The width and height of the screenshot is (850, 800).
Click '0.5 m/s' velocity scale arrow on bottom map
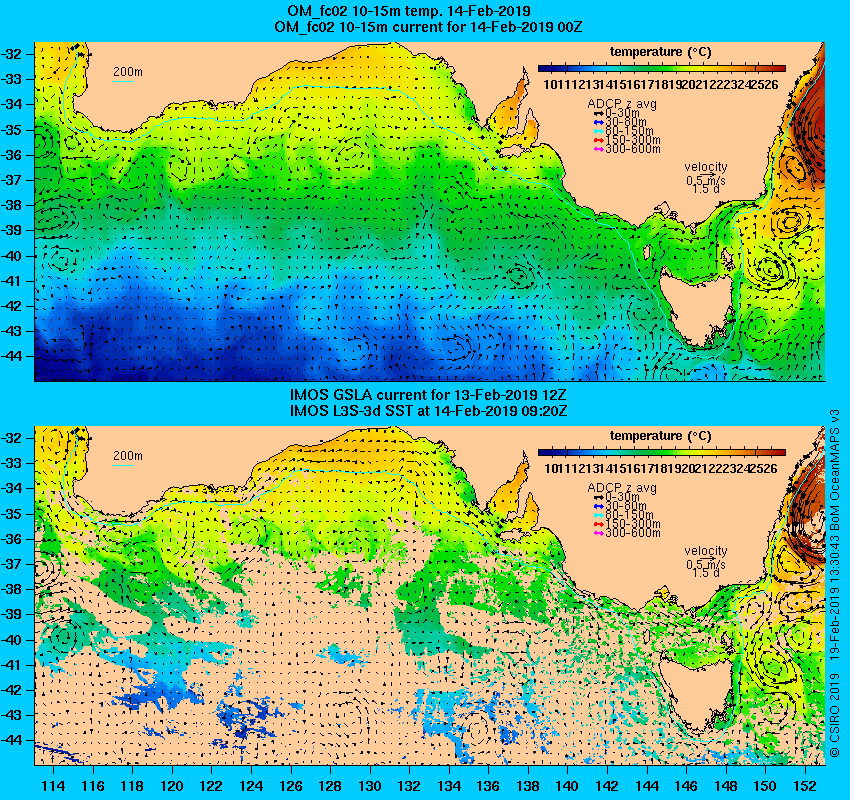click(x=707, y=559)
